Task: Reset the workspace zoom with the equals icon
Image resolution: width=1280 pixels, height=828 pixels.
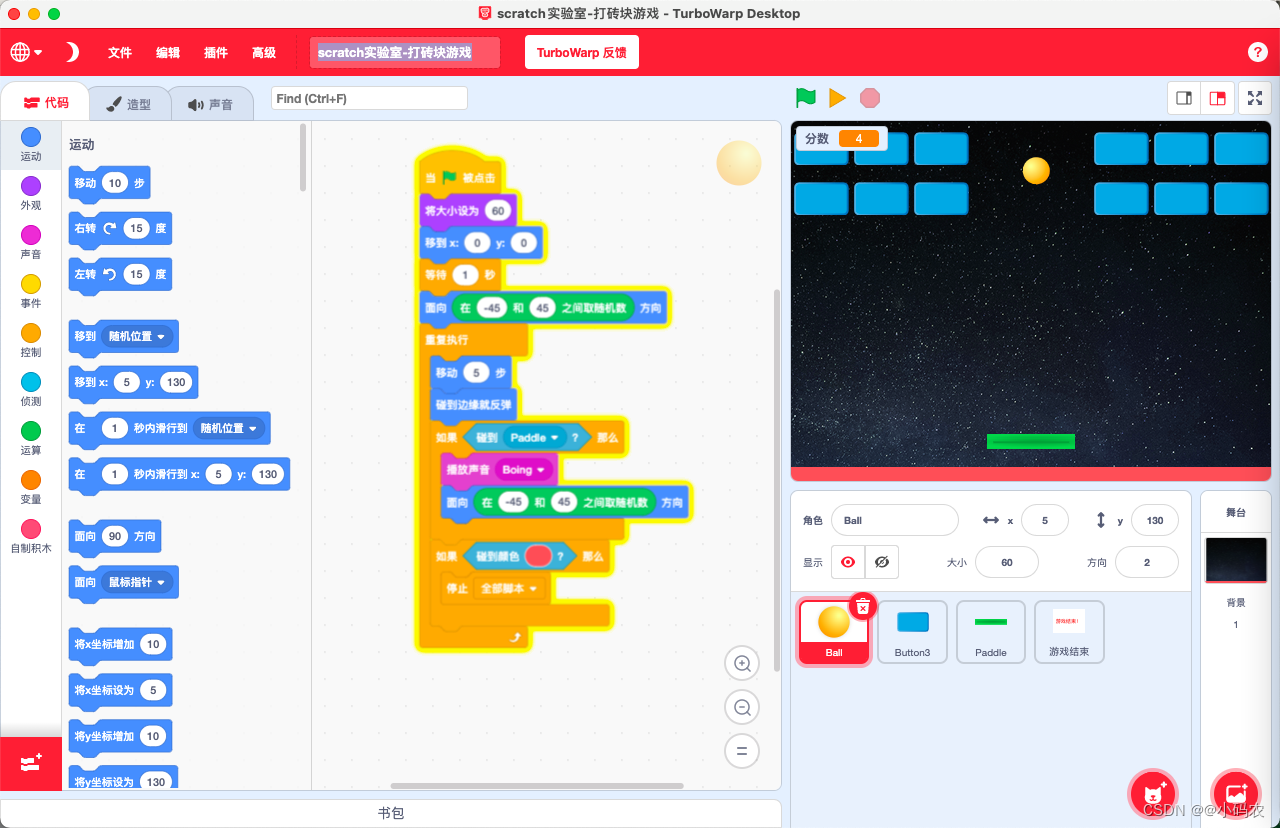Action: pos(742,751)
